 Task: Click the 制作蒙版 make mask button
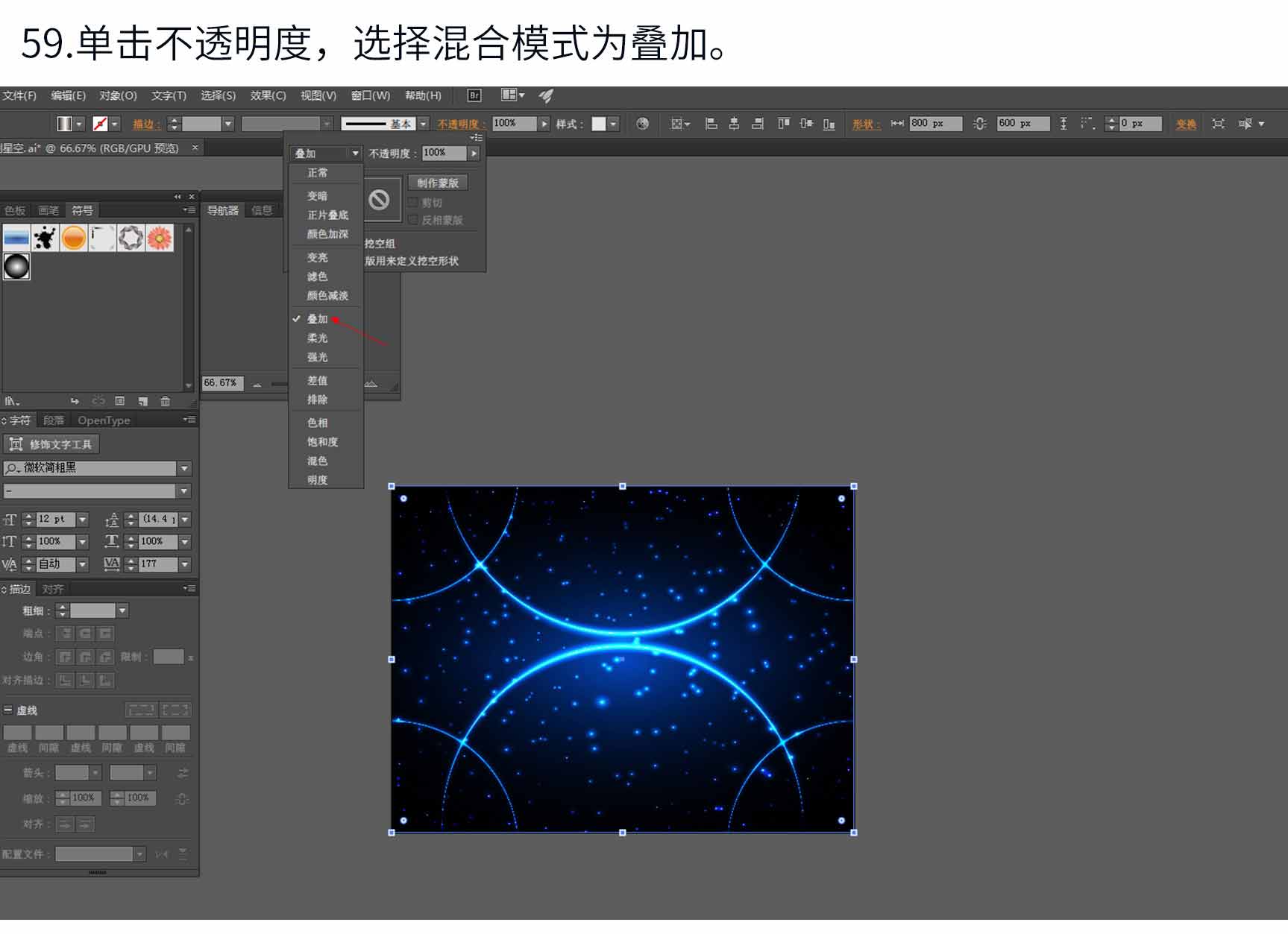click(438, 183)
